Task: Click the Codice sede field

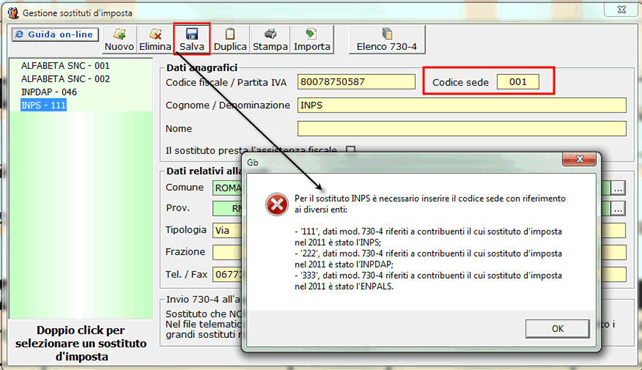Action: 518,82
